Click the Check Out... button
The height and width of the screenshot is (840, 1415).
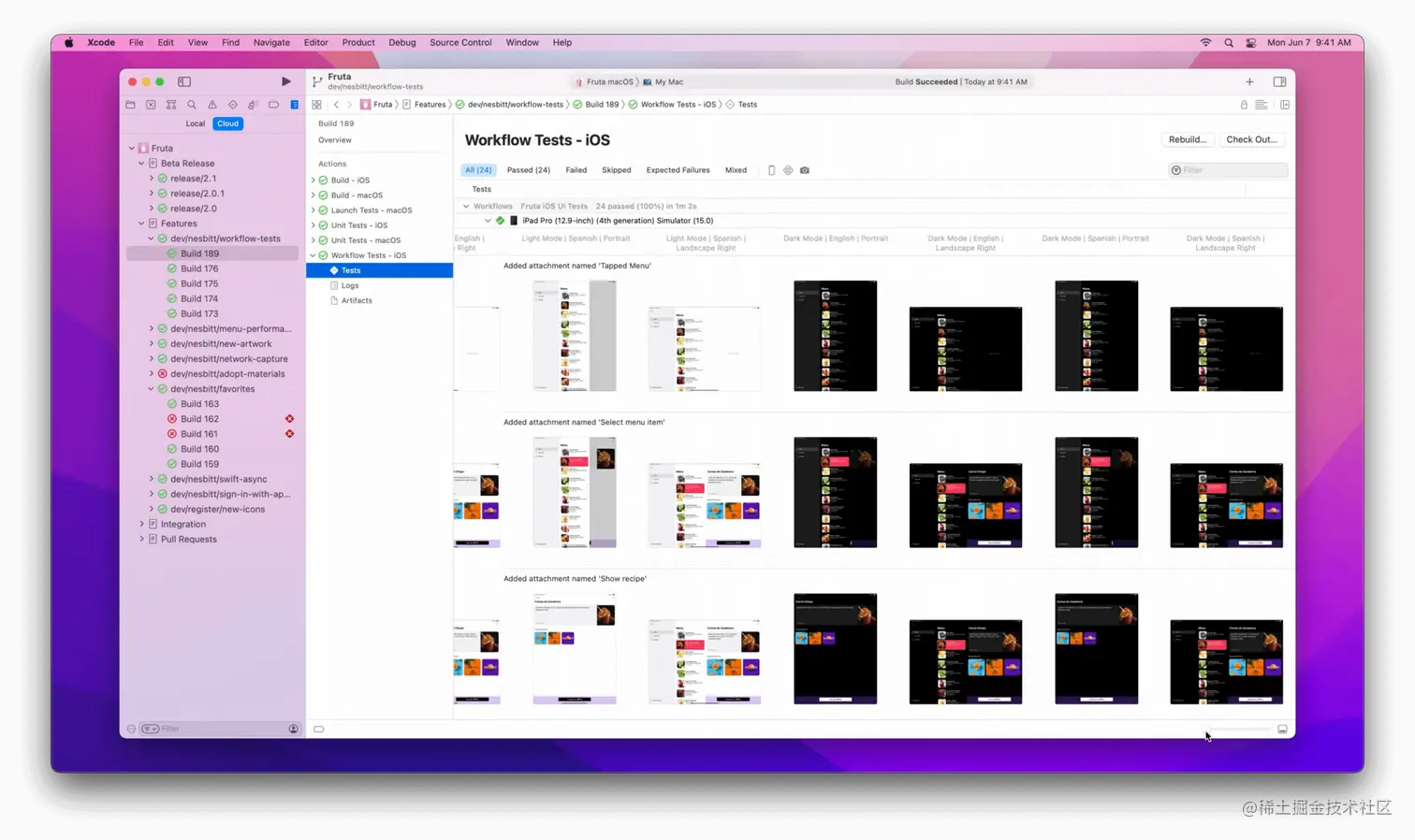point(1251,139)
